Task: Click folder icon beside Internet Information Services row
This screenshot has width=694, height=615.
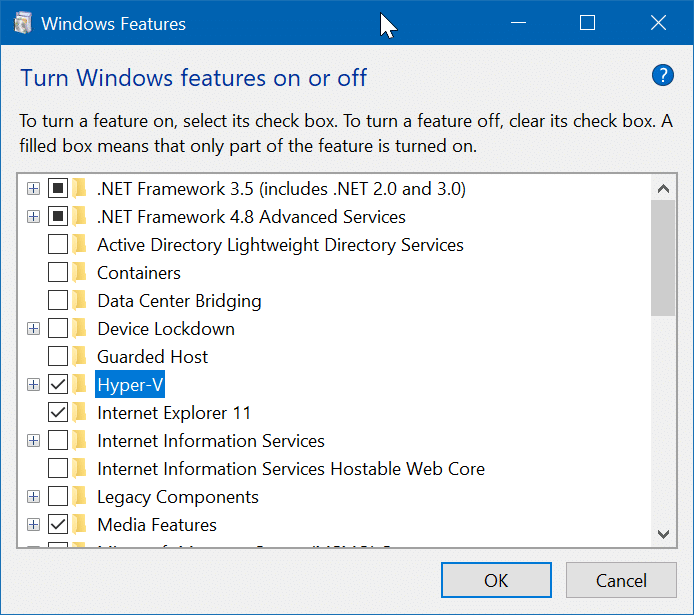Action: tap(80, 440)
